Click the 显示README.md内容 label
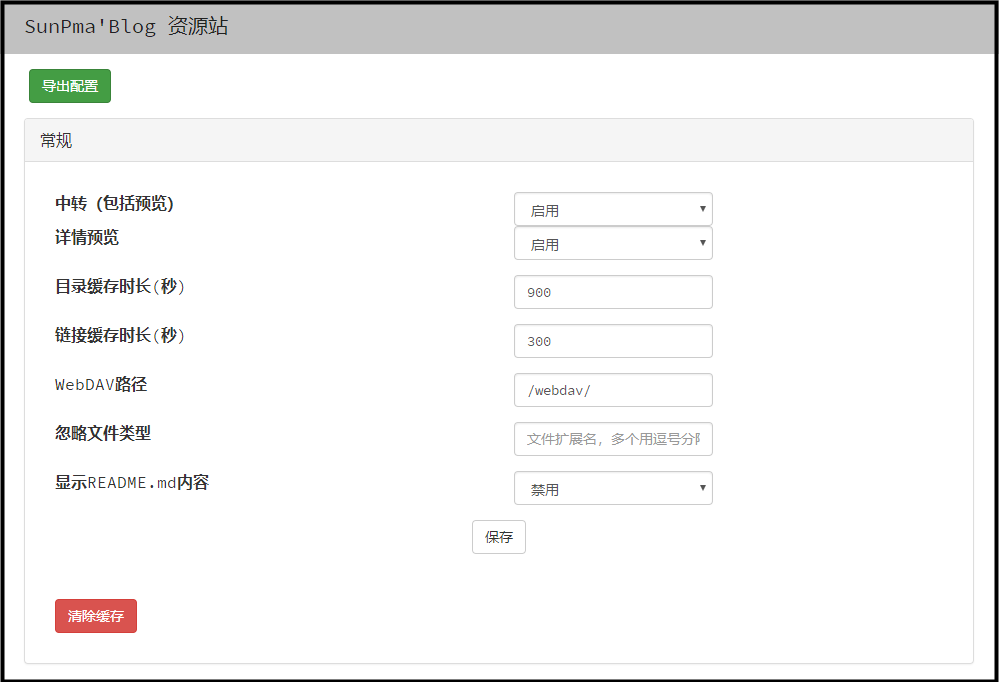The height and width of the screenshot is (682, 999). (132, 483)
